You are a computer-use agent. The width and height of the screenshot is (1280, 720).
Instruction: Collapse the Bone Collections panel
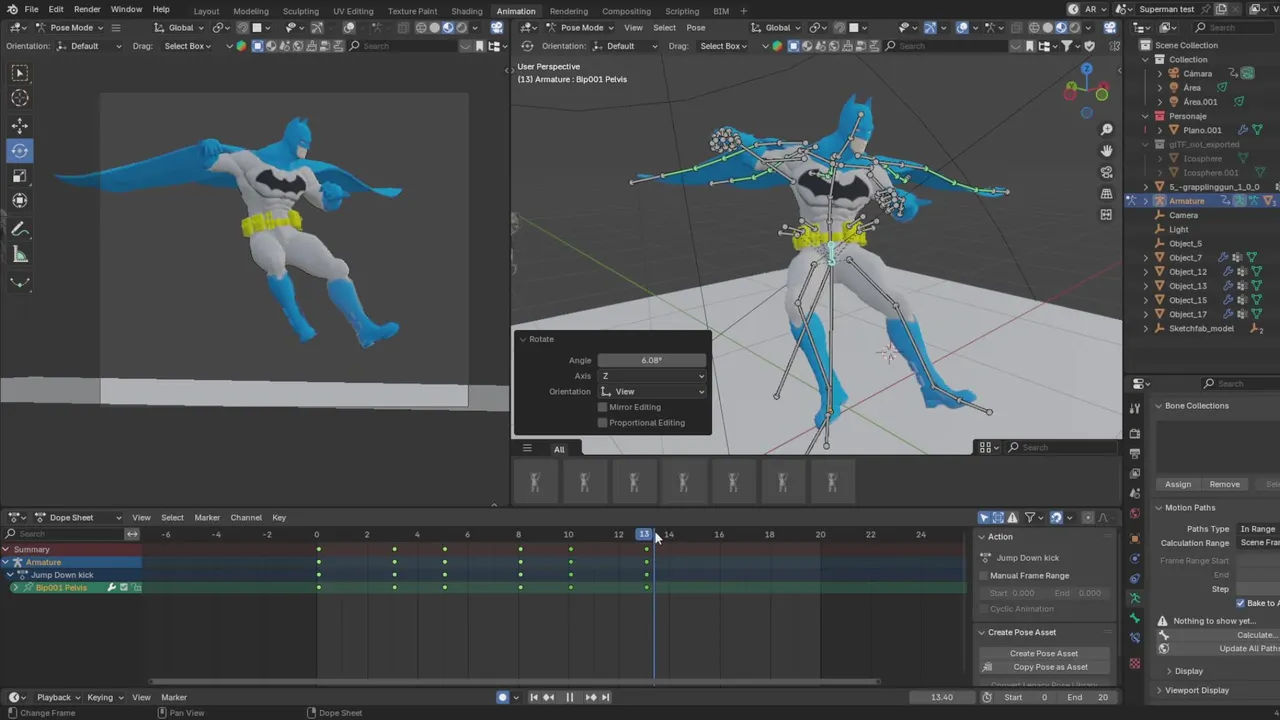tap(1159, 405)
